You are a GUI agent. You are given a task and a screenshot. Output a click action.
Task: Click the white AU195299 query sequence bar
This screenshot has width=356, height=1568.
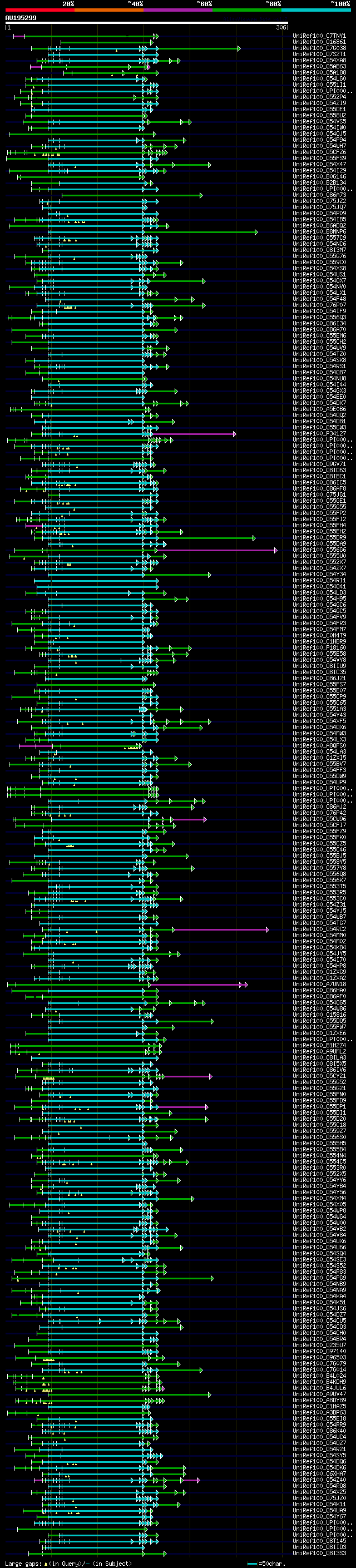(147, 23)
